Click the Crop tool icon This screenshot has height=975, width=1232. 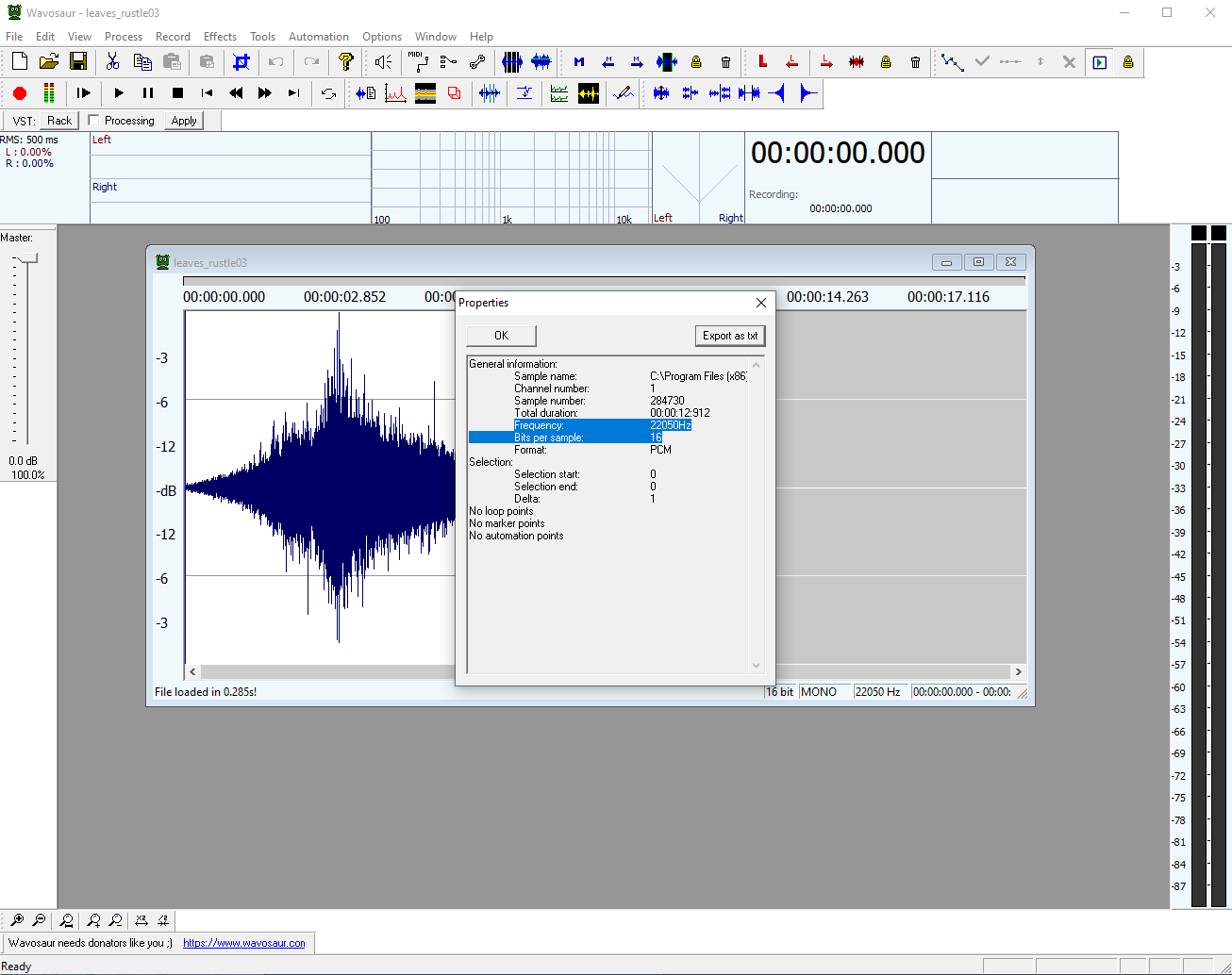pos(241,62)
